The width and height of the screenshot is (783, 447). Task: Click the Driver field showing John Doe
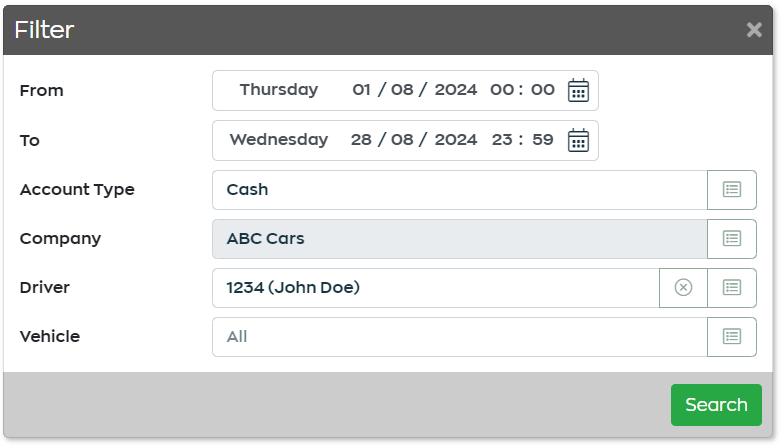(x=435, y=288)
